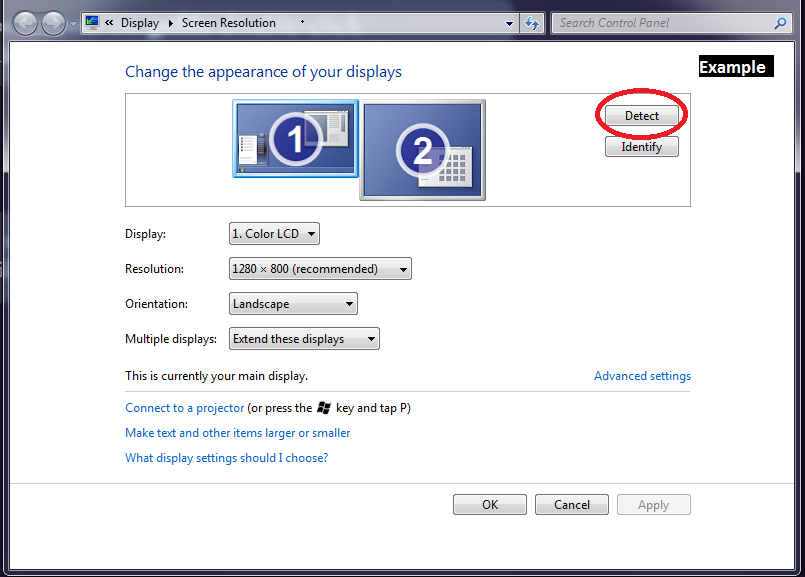Open the Multiple displays dropdown

304,339
